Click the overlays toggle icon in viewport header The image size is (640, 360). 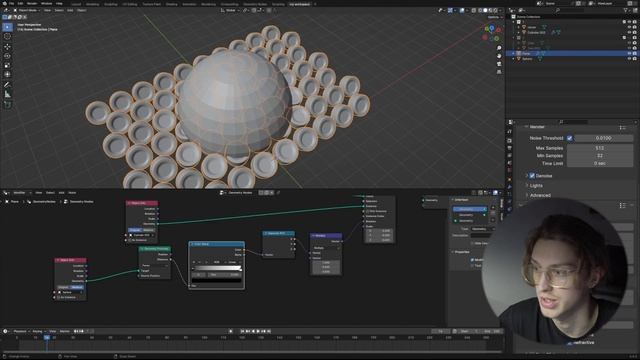tap(462, 10)
